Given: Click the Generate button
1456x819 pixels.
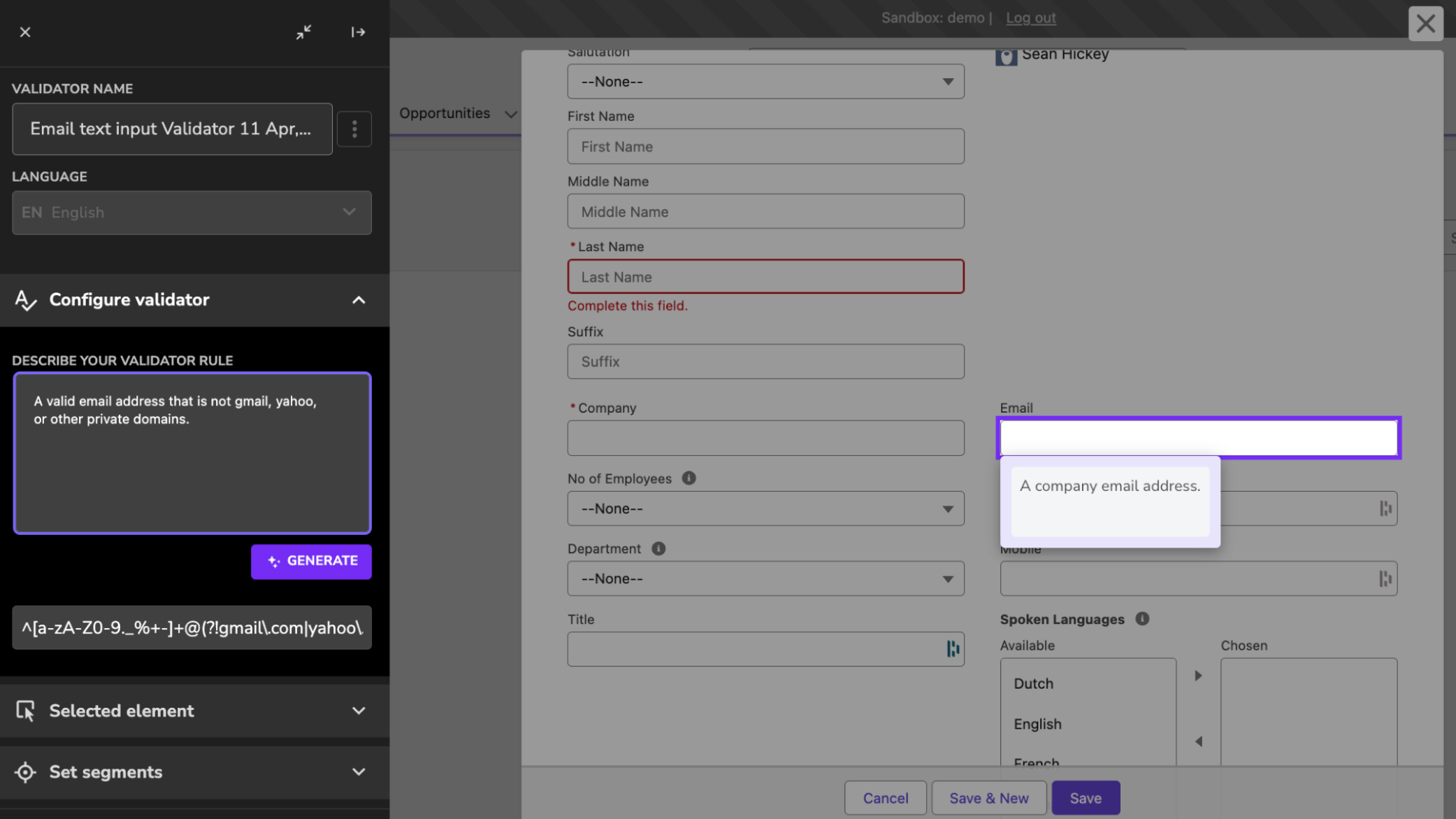Looking at the screenshot, I should pyautogui.click(x=311, y=561).
